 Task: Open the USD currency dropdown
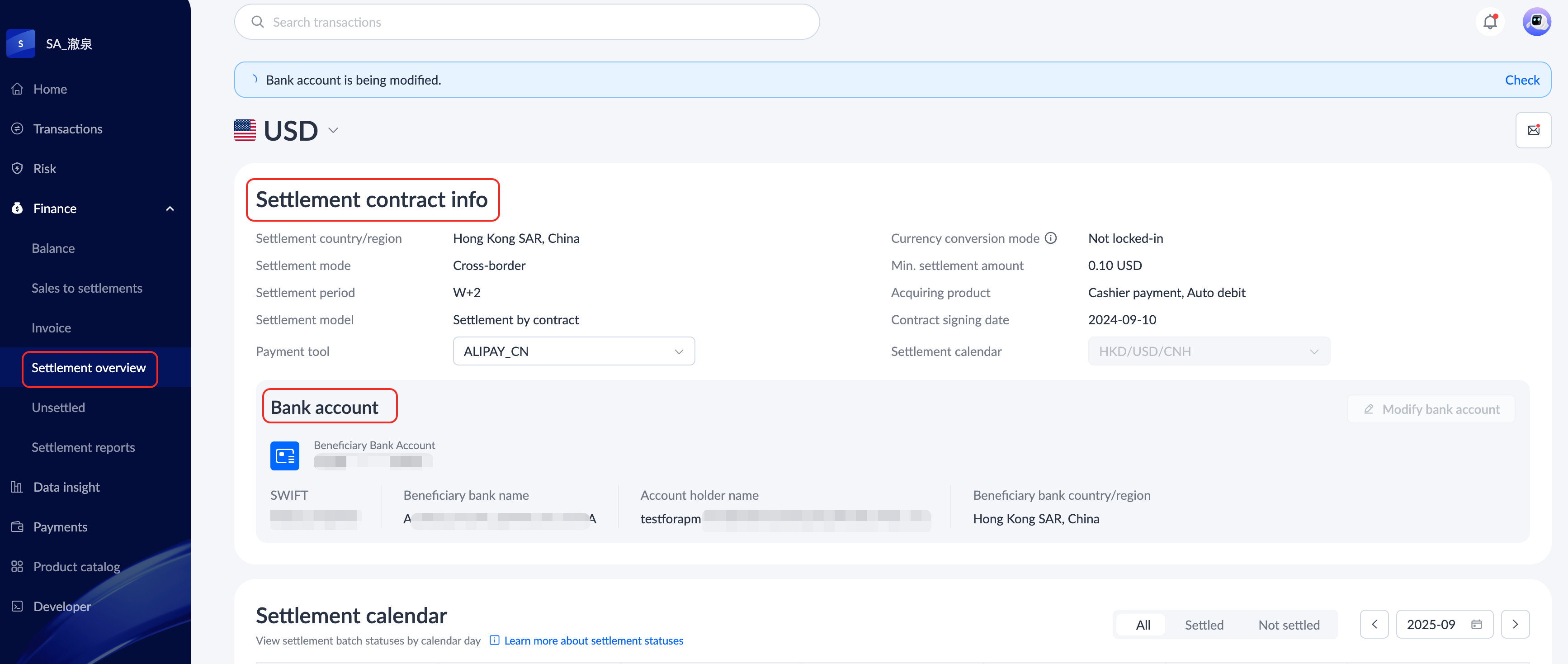click(332, 130)
